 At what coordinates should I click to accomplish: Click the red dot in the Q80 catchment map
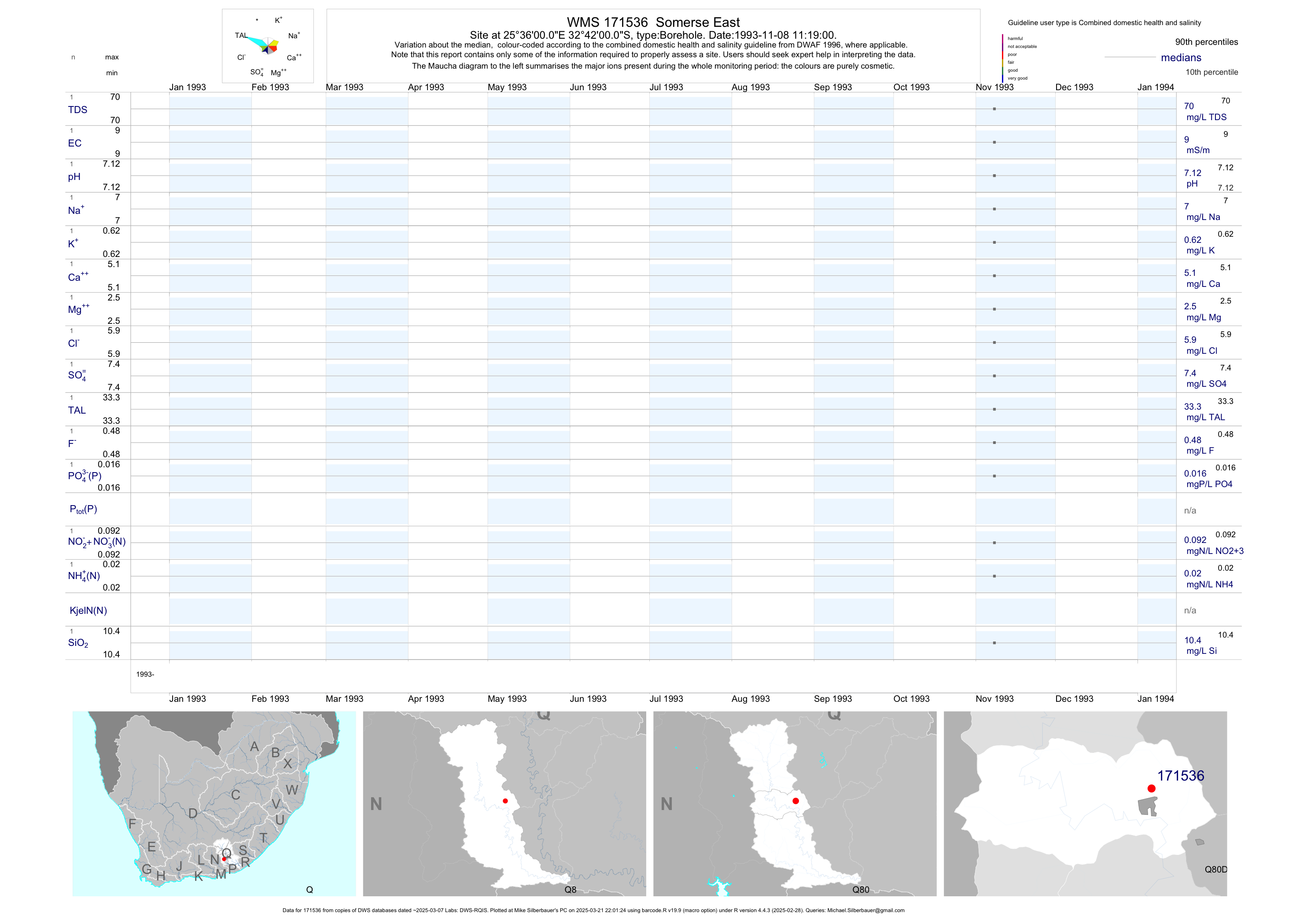click(795, 801)
